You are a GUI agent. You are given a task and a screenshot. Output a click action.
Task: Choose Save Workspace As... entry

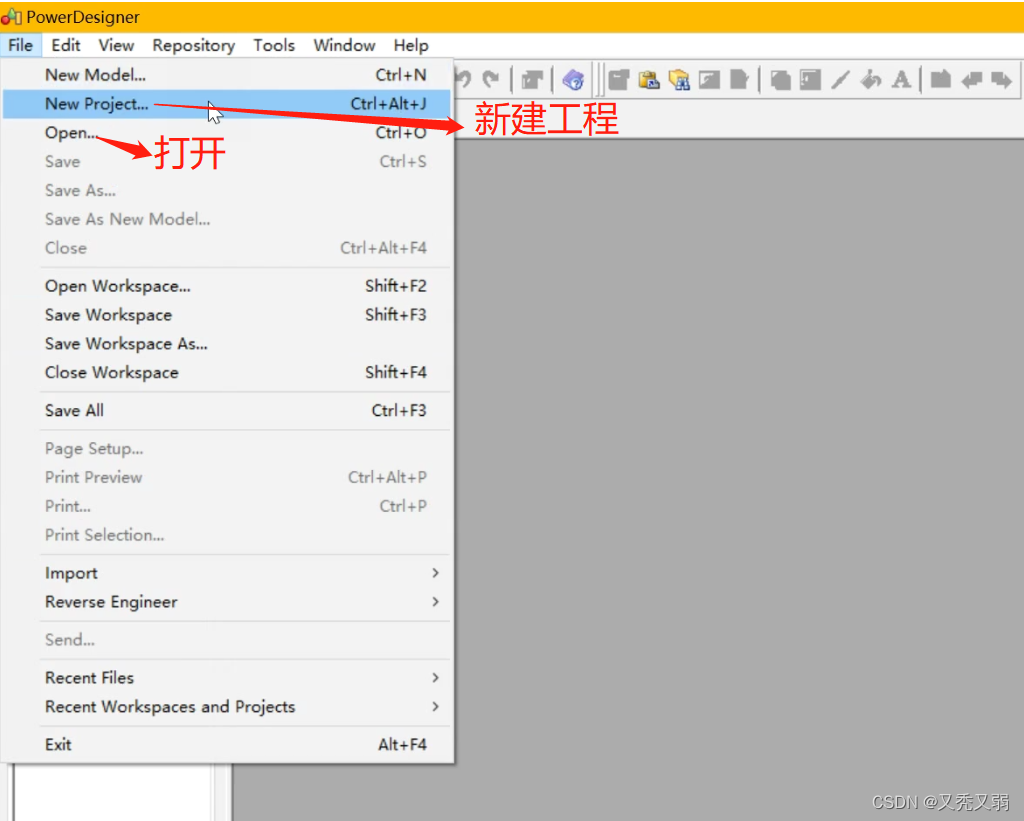coord(227,344)
